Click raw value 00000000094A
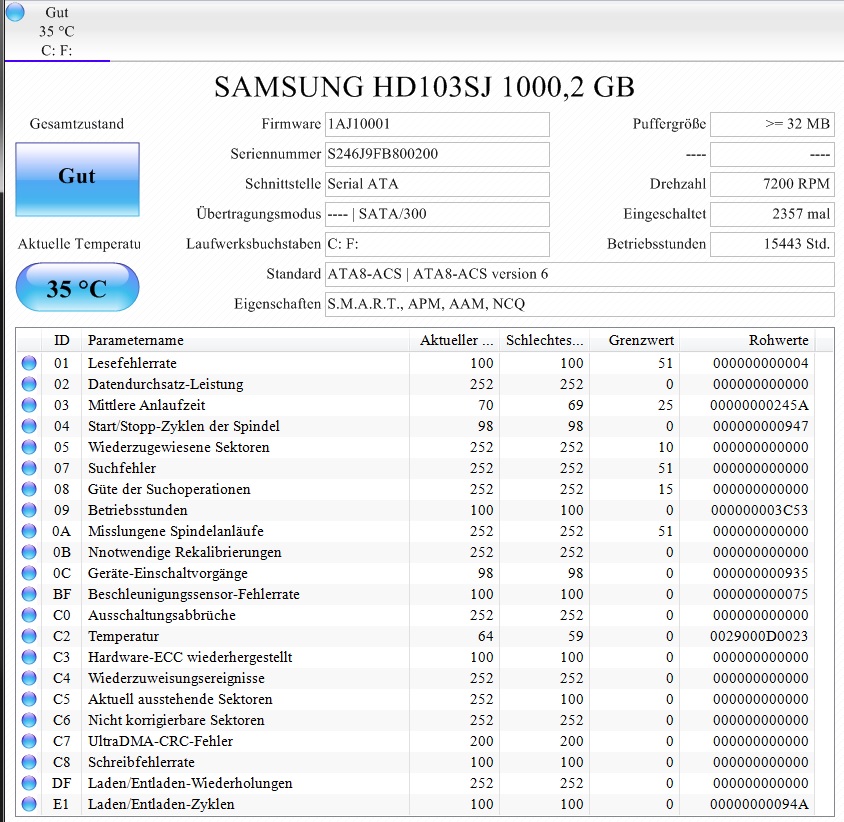 coord(759,804)
